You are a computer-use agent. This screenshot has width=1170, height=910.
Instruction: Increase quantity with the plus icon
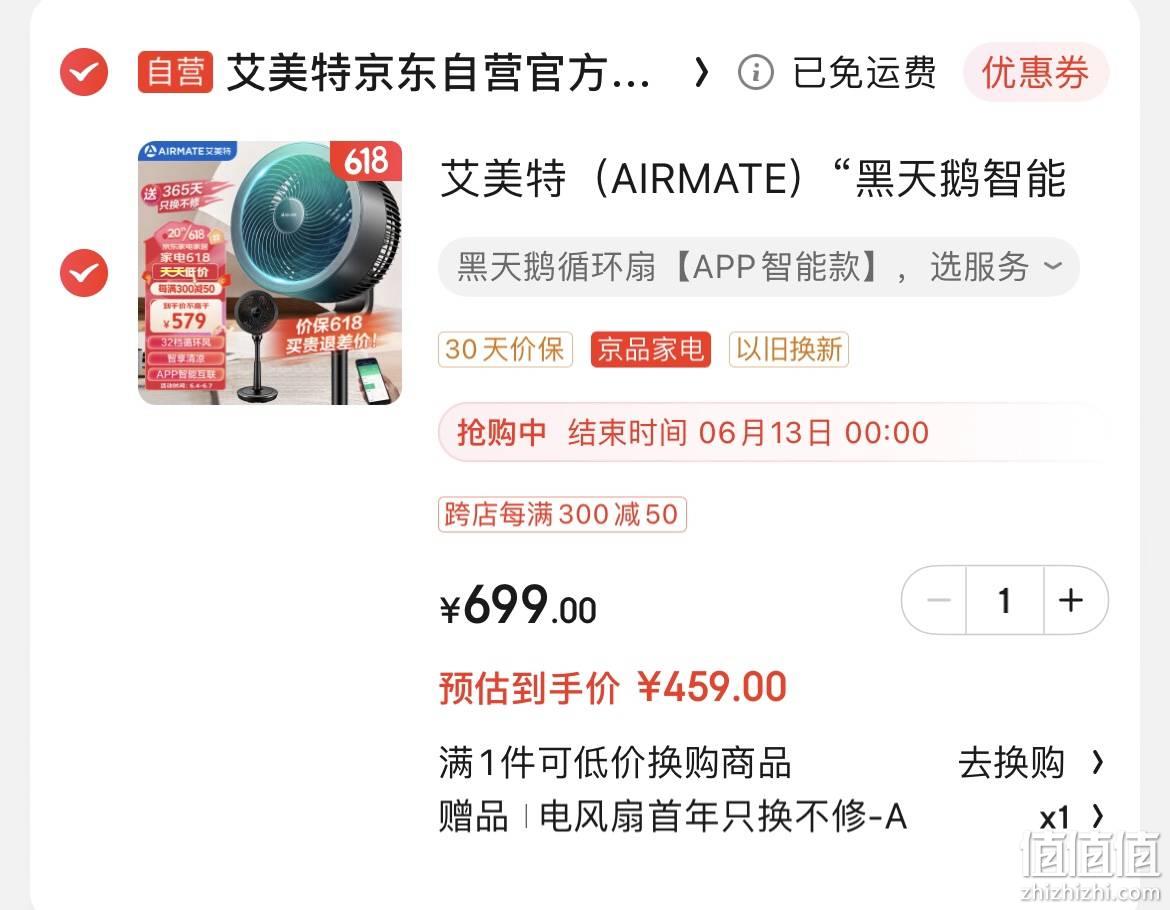(1073, 600)
